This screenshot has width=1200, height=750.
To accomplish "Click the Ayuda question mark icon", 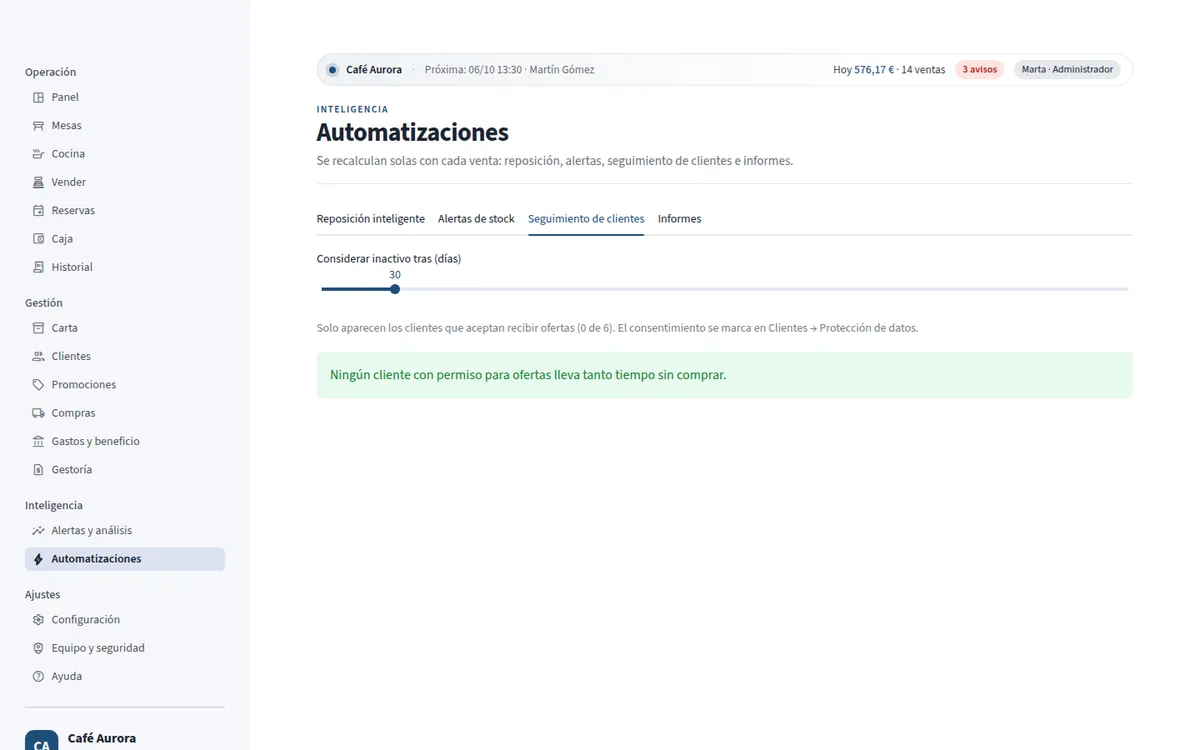I will click(38, 677).
